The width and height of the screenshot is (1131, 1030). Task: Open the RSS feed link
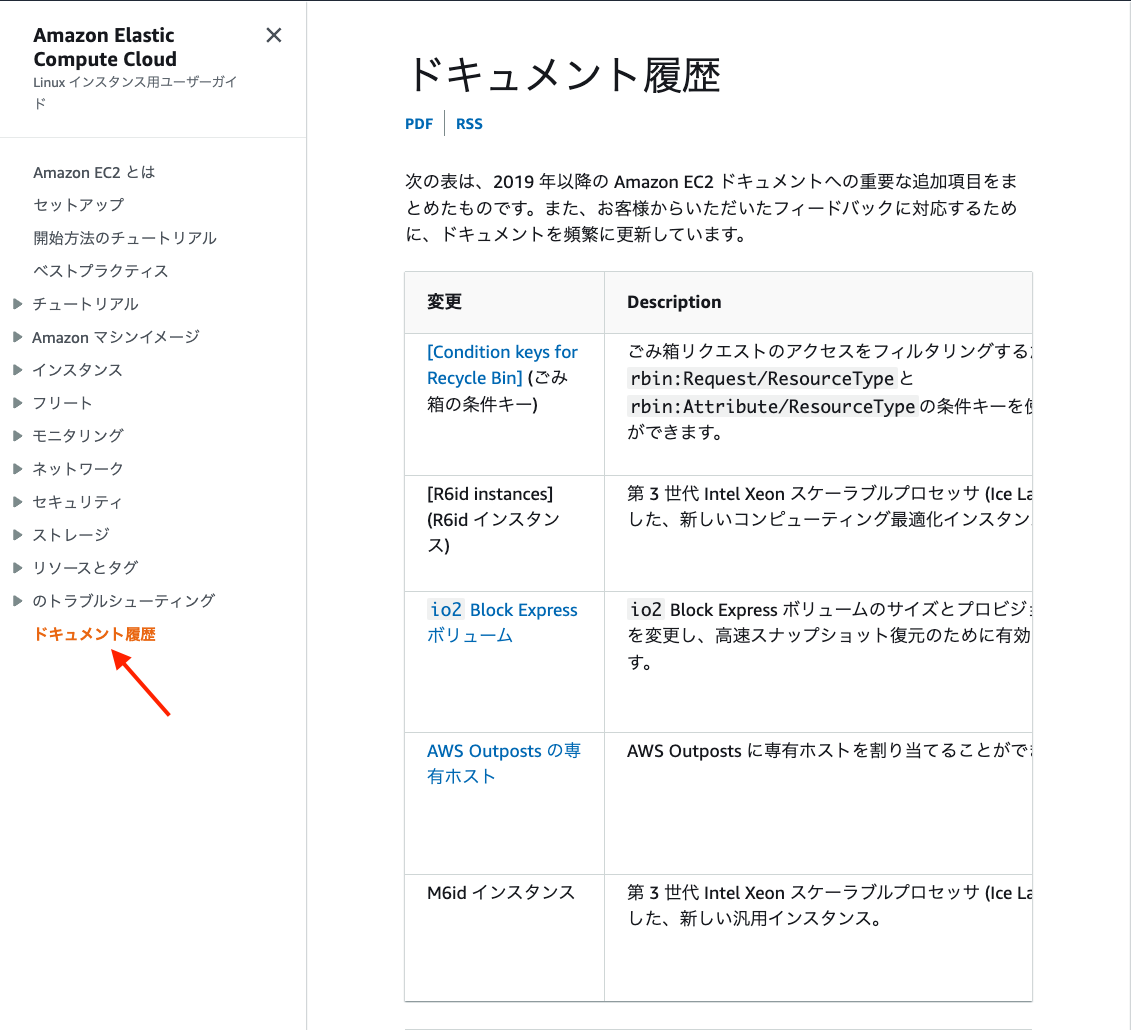click(469, 124)
